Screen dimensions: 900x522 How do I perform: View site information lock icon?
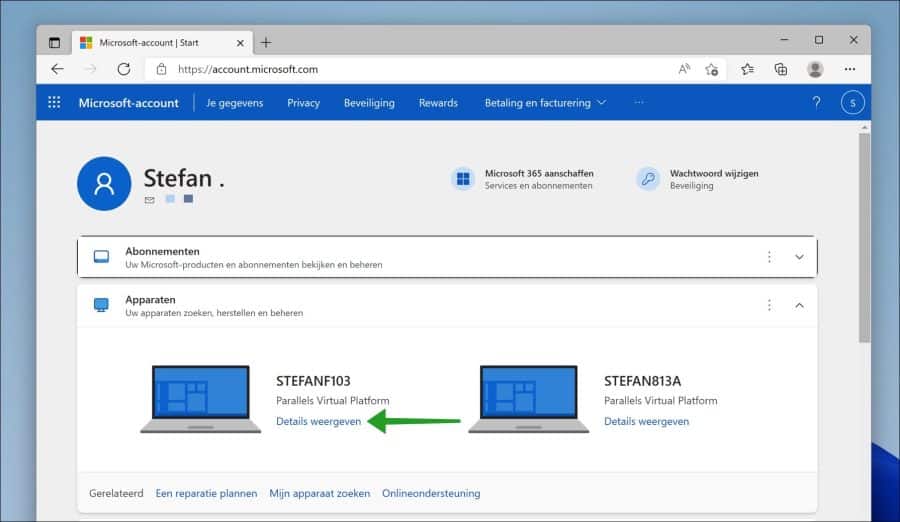[161, 69]
